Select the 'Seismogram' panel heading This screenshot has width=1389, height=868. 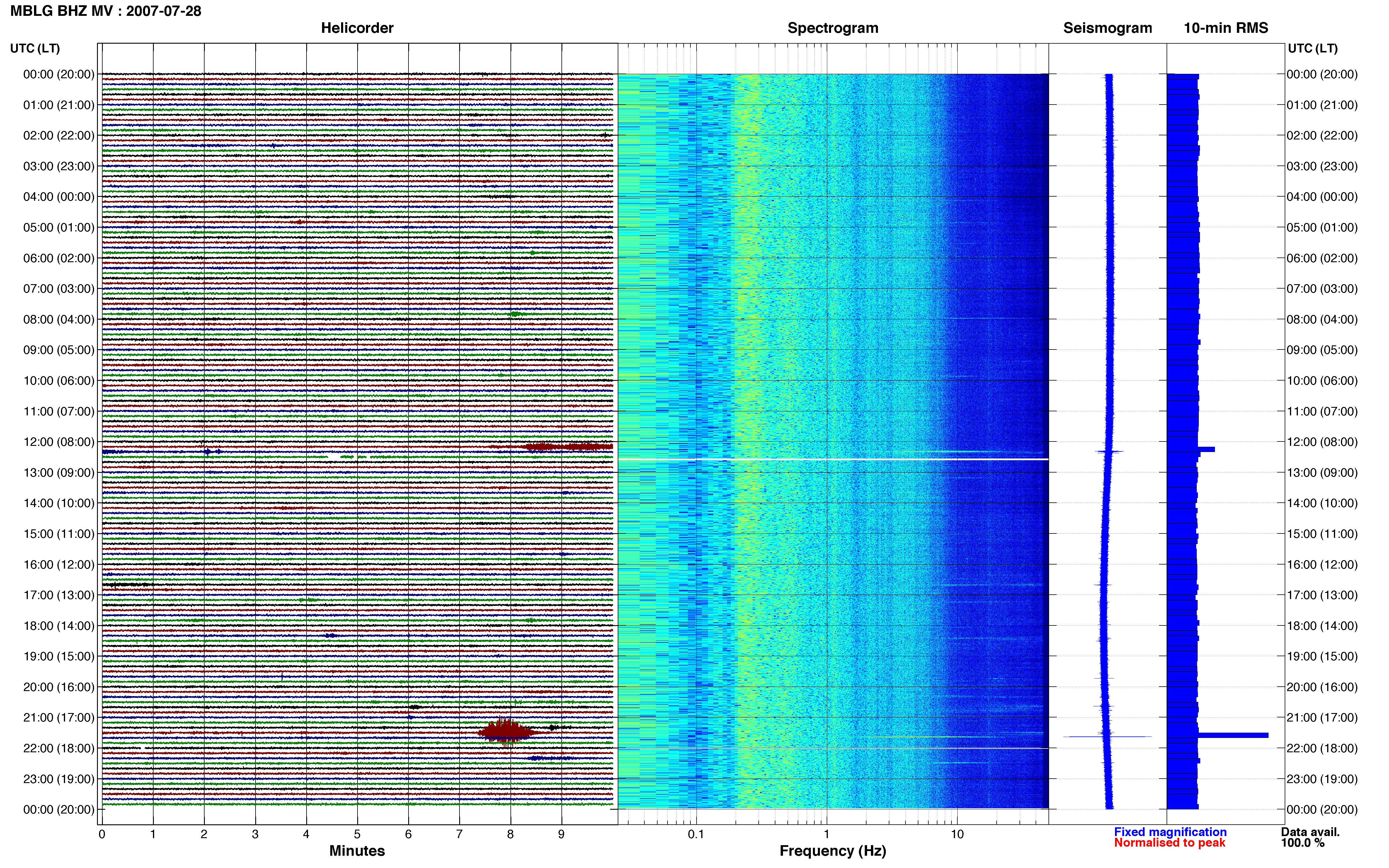point(1108,28)
